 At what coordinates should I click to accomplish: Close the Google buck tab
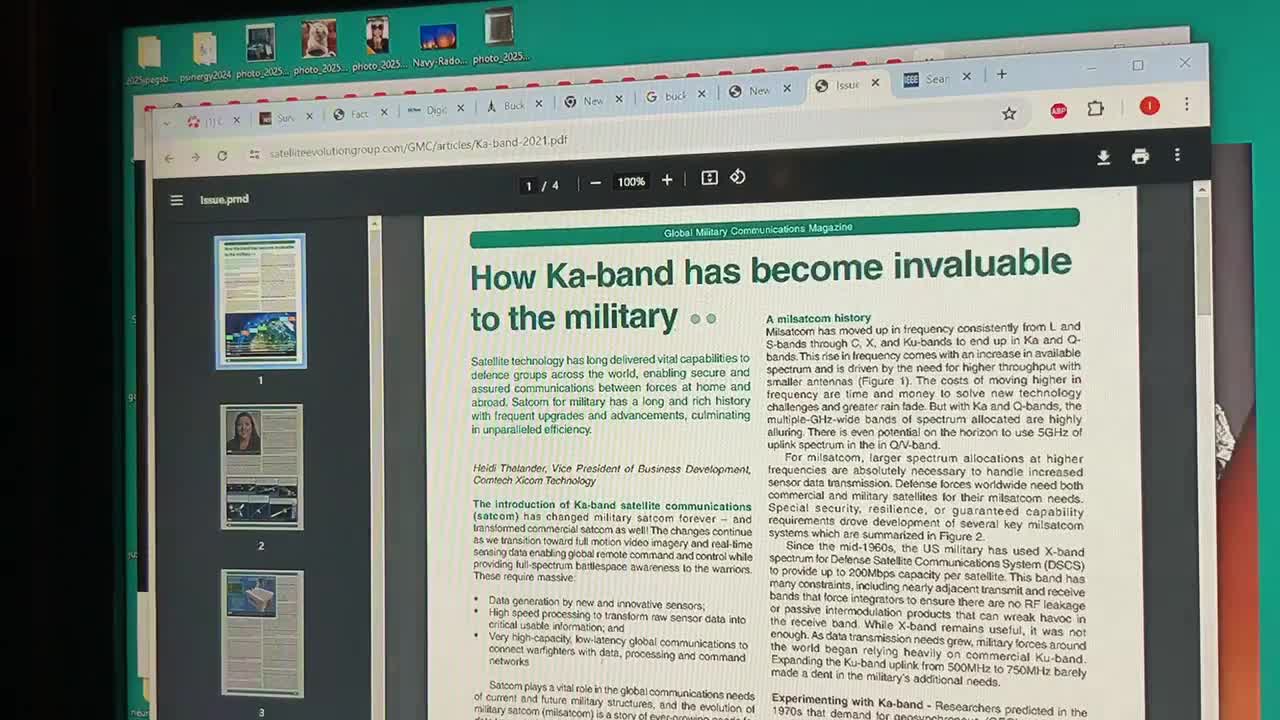(x=701, y=94)
